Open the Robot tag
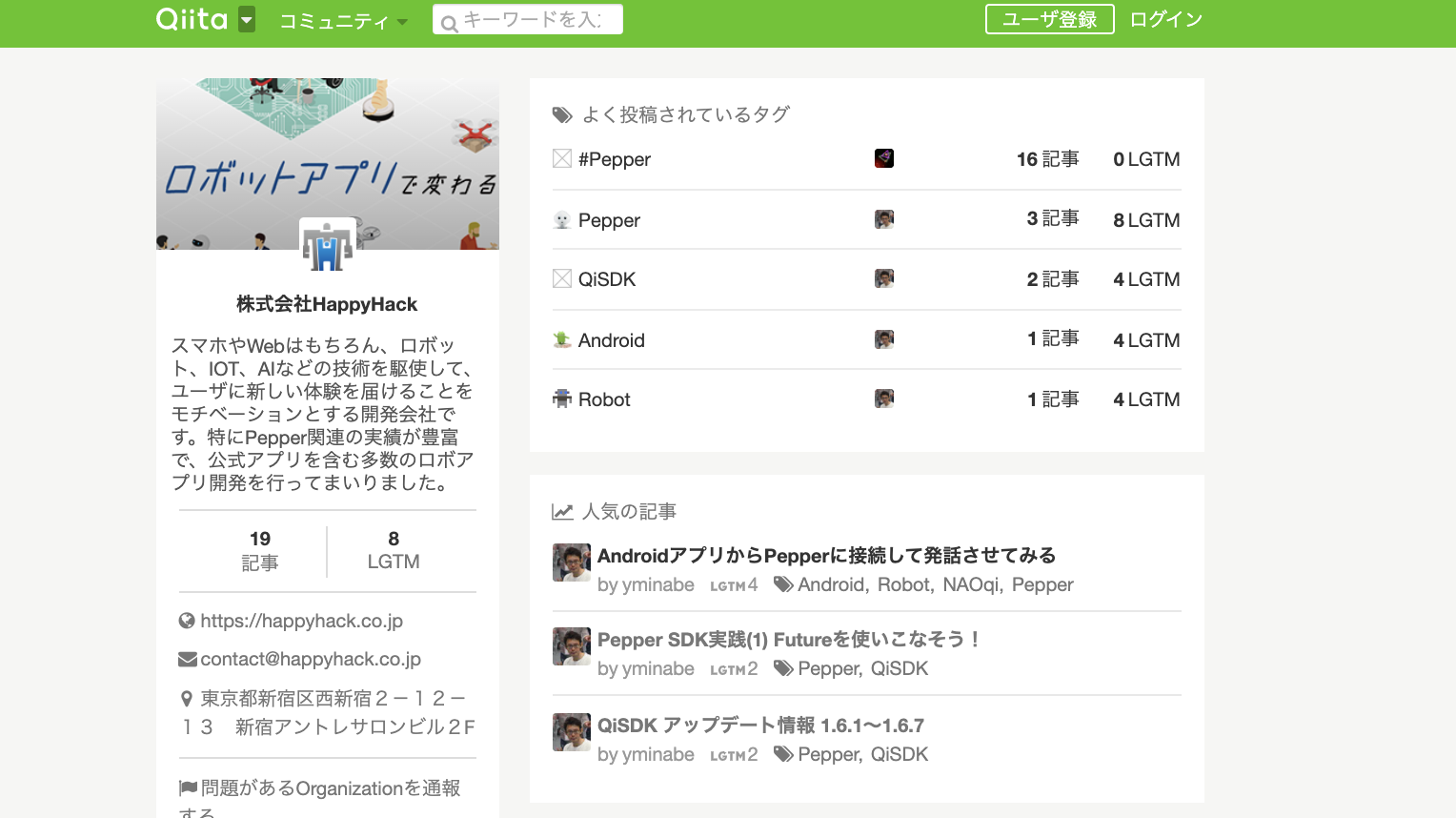 click(x=604, y=399)
